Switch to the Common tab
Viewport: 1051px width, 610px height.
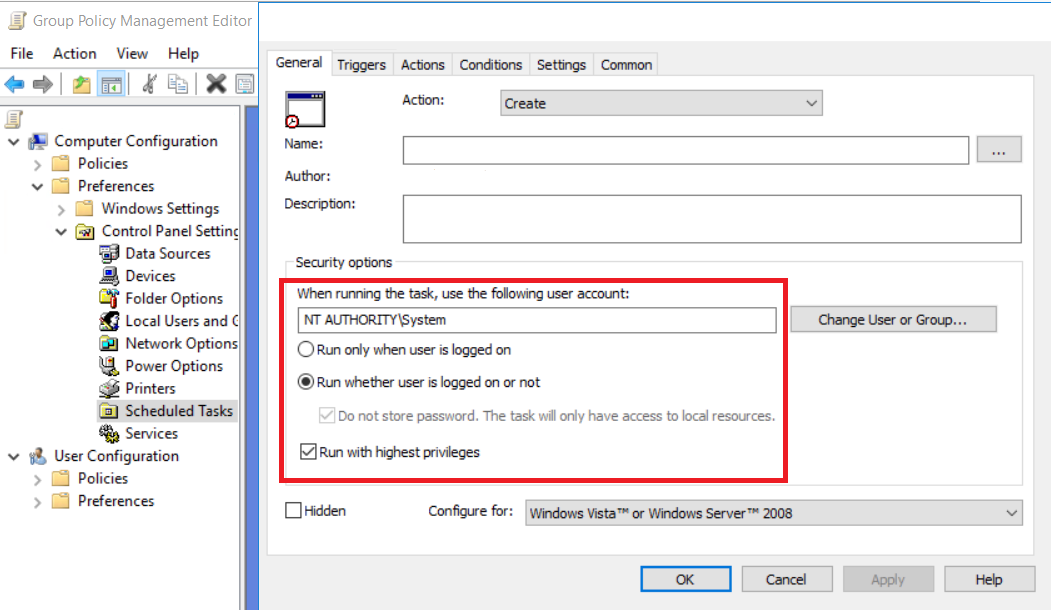(x=626, y=65)
